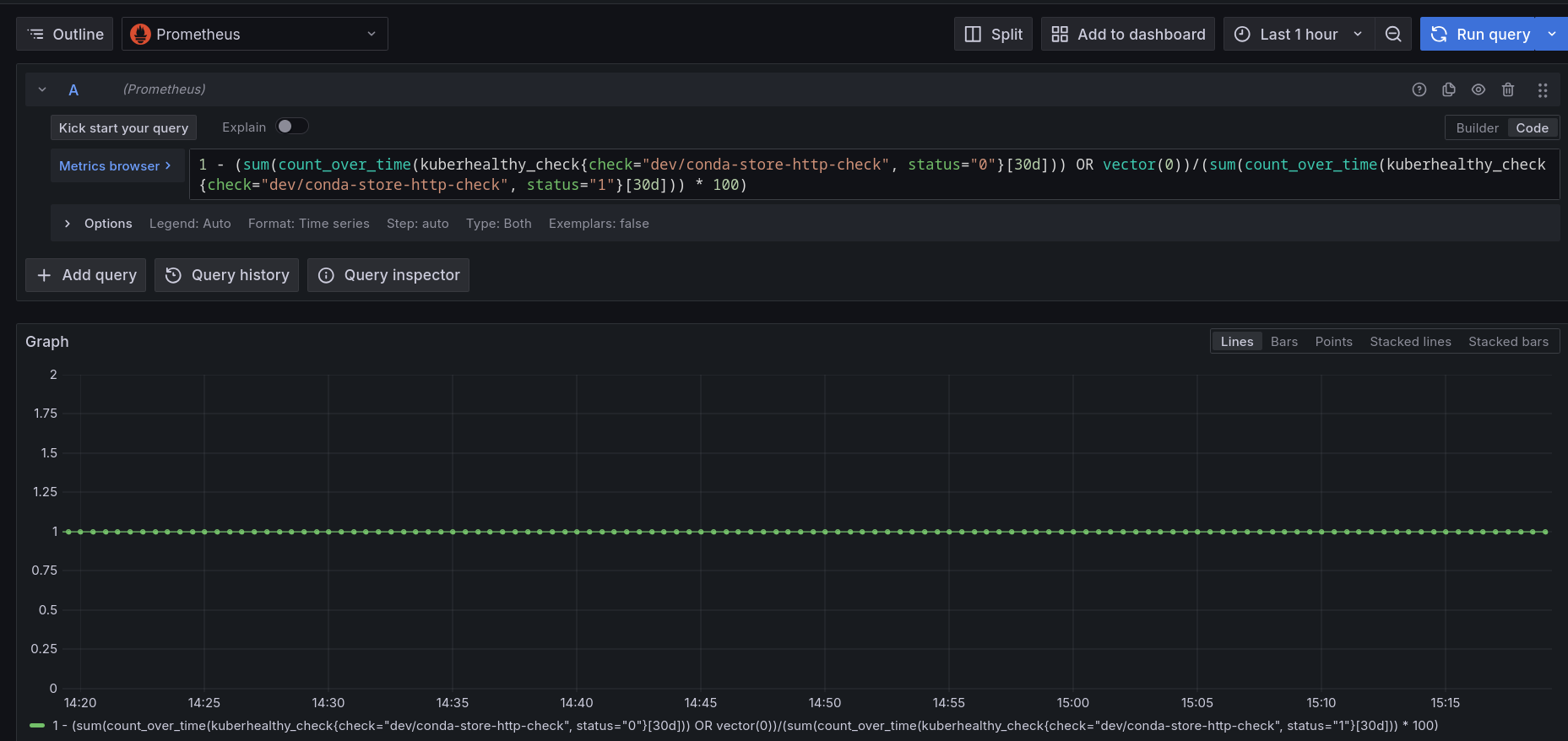Screen dimensions: 1568x741
Task: Click the 'Legend: Auto' option text
Action: point(190,223)
